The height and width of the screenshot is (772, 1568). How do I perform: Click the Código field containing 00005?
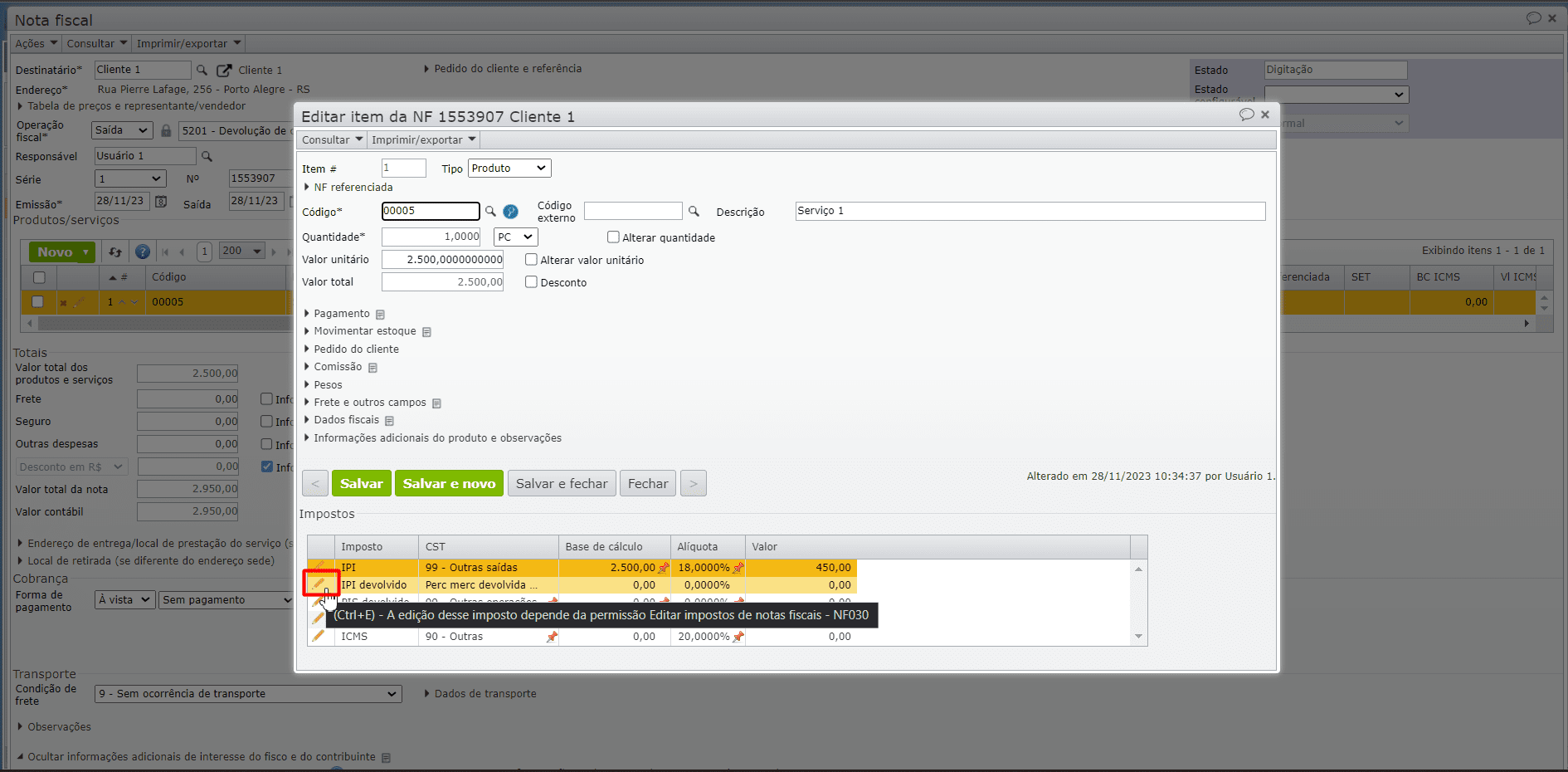[431, 211]
